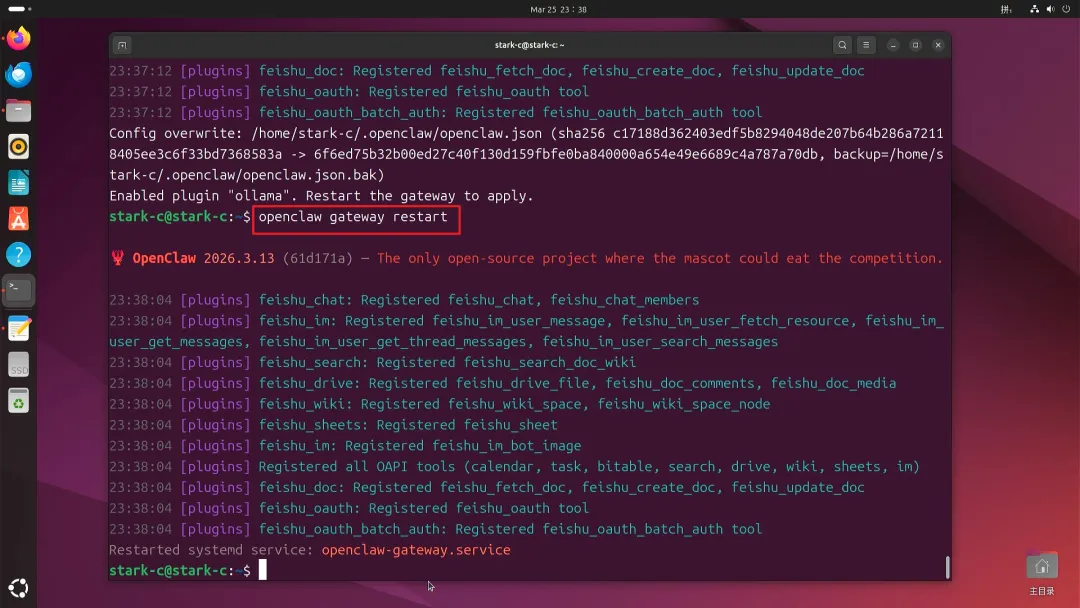1080x608 pixels.
Task: Click 'Registered all OAPI tools' text
Action: coord(357,467)
